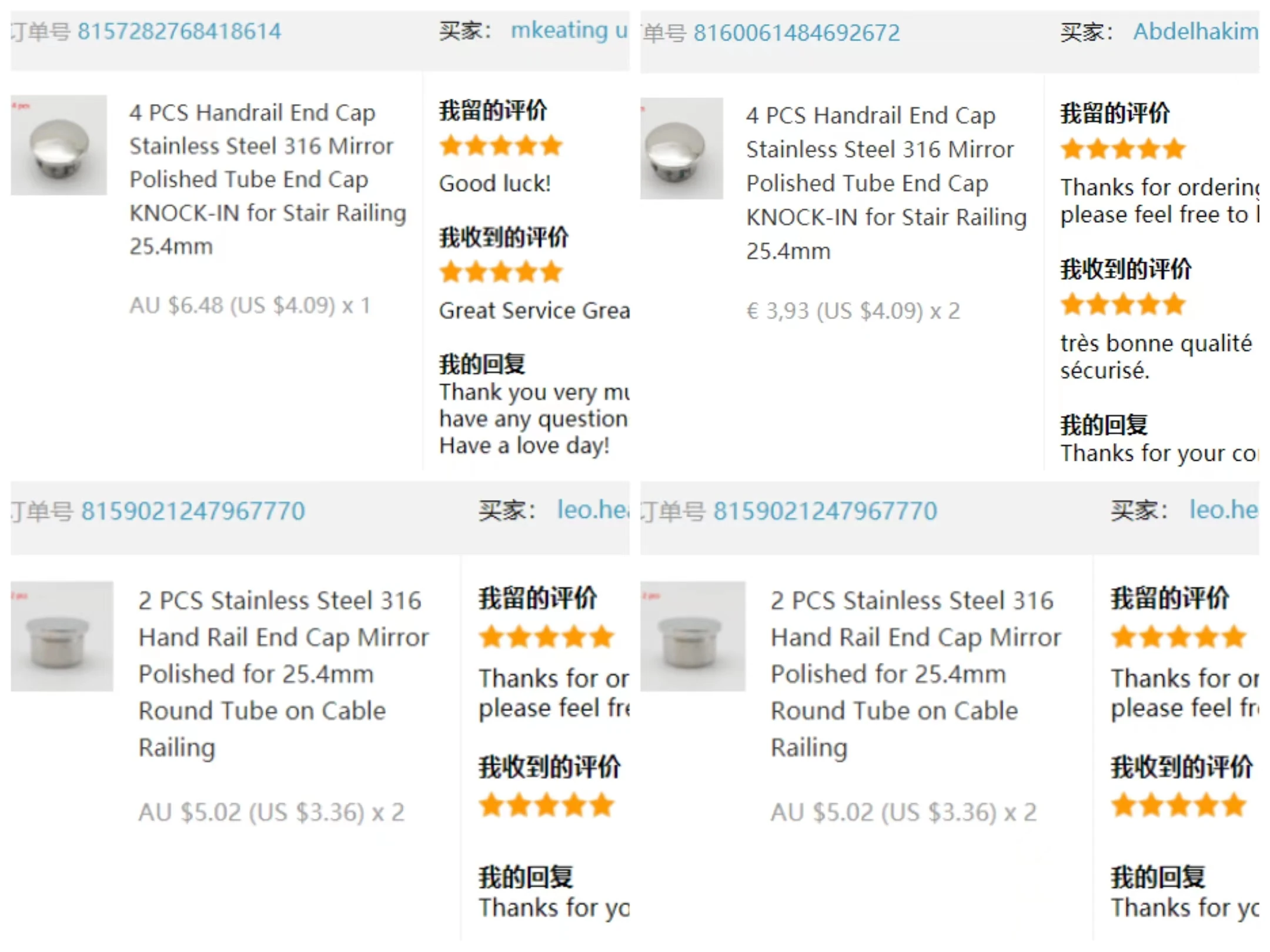Image resolution: width=1270 pixels, height=952 pixels.
Task: Click the "Good luck!" review comment
Action: coord(494,184)
